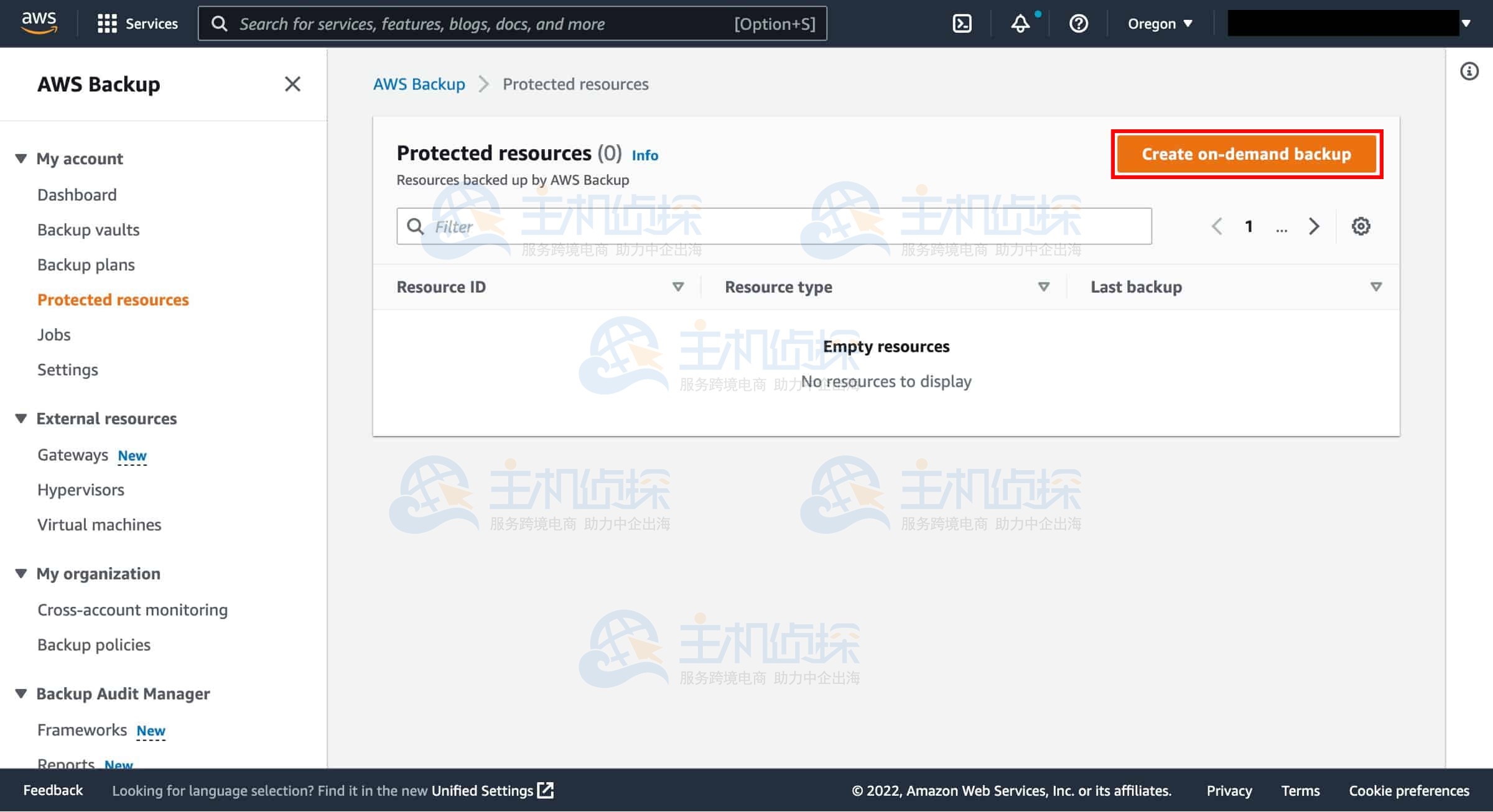Collapse the My organization section

[x=21, y=573]
